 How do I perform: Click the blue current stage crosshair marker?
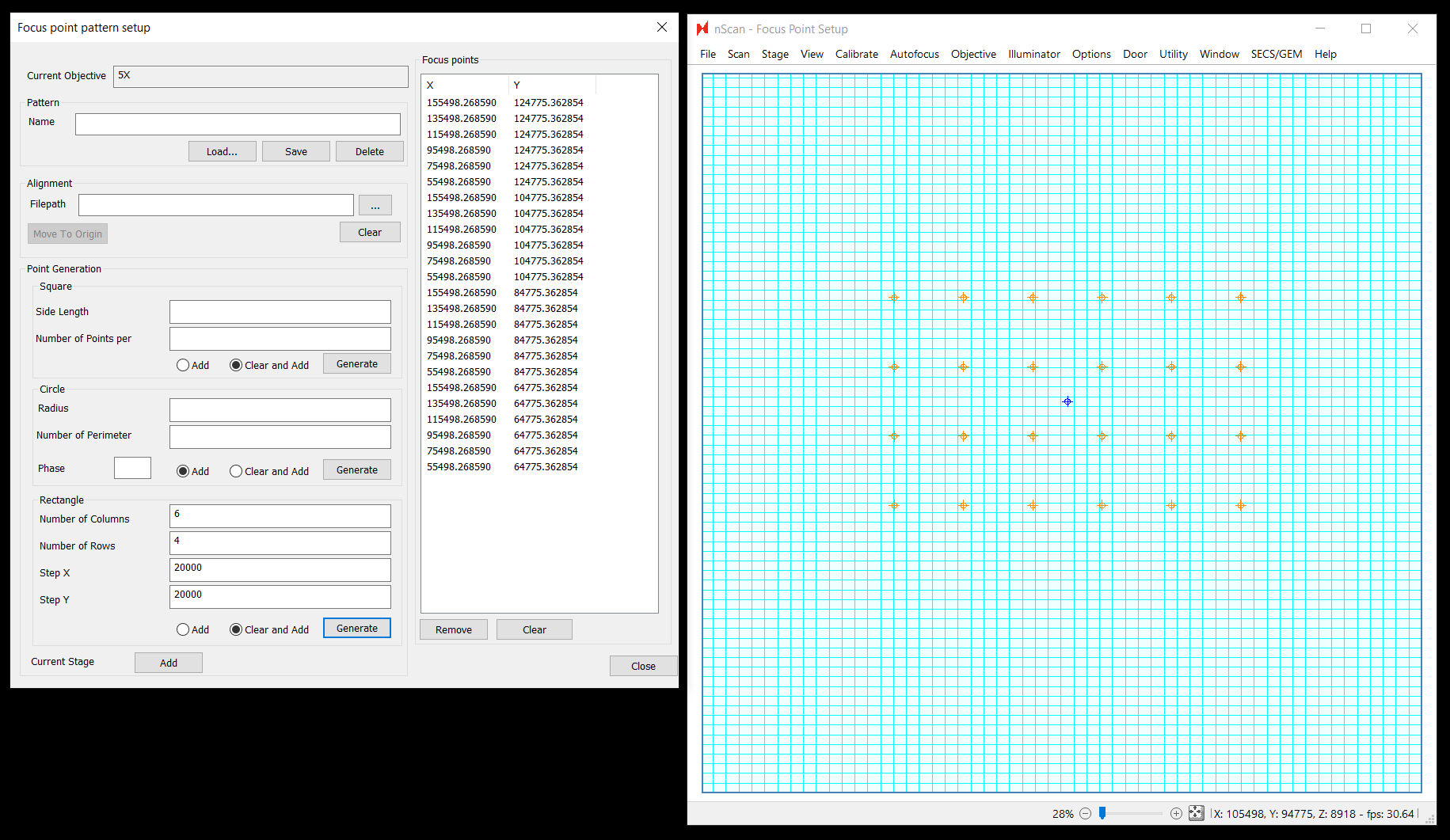(x=1068, y=402)
